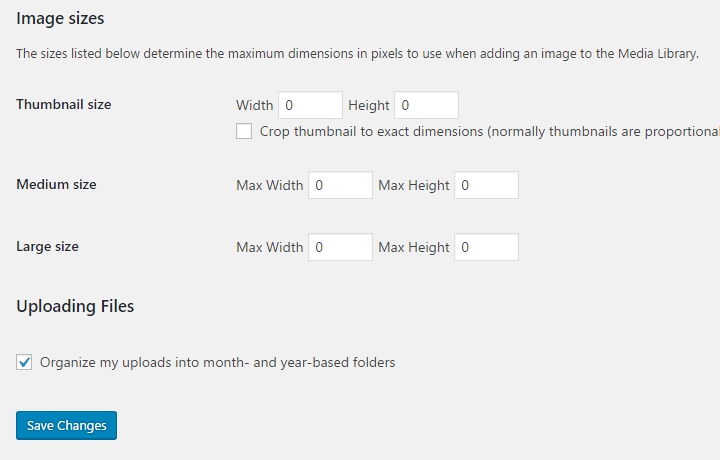Click the 'Max Height' label in Medium size row

[x=414, y=185]
